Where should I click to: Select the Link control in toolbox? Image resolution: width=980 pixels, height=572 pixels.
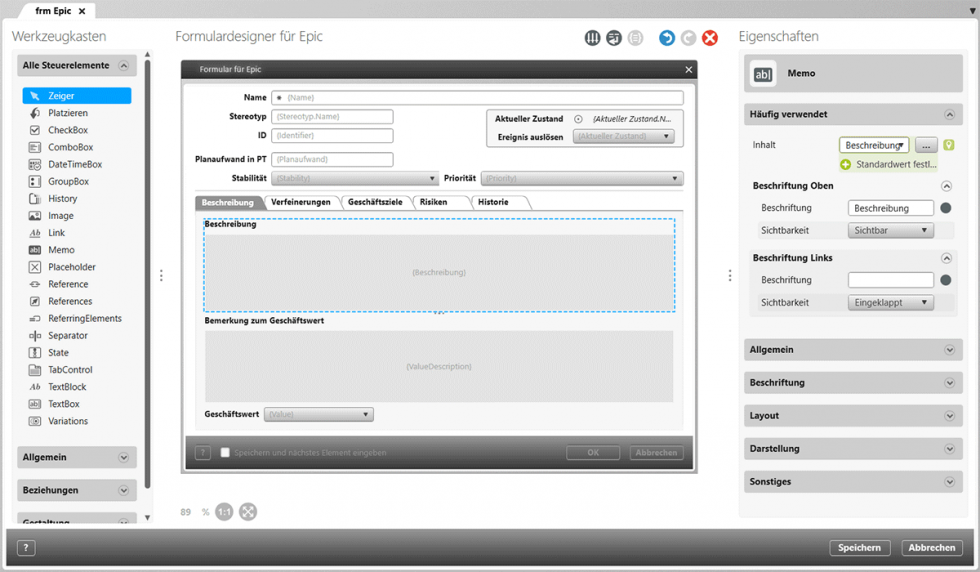click(x=56, y=233)
